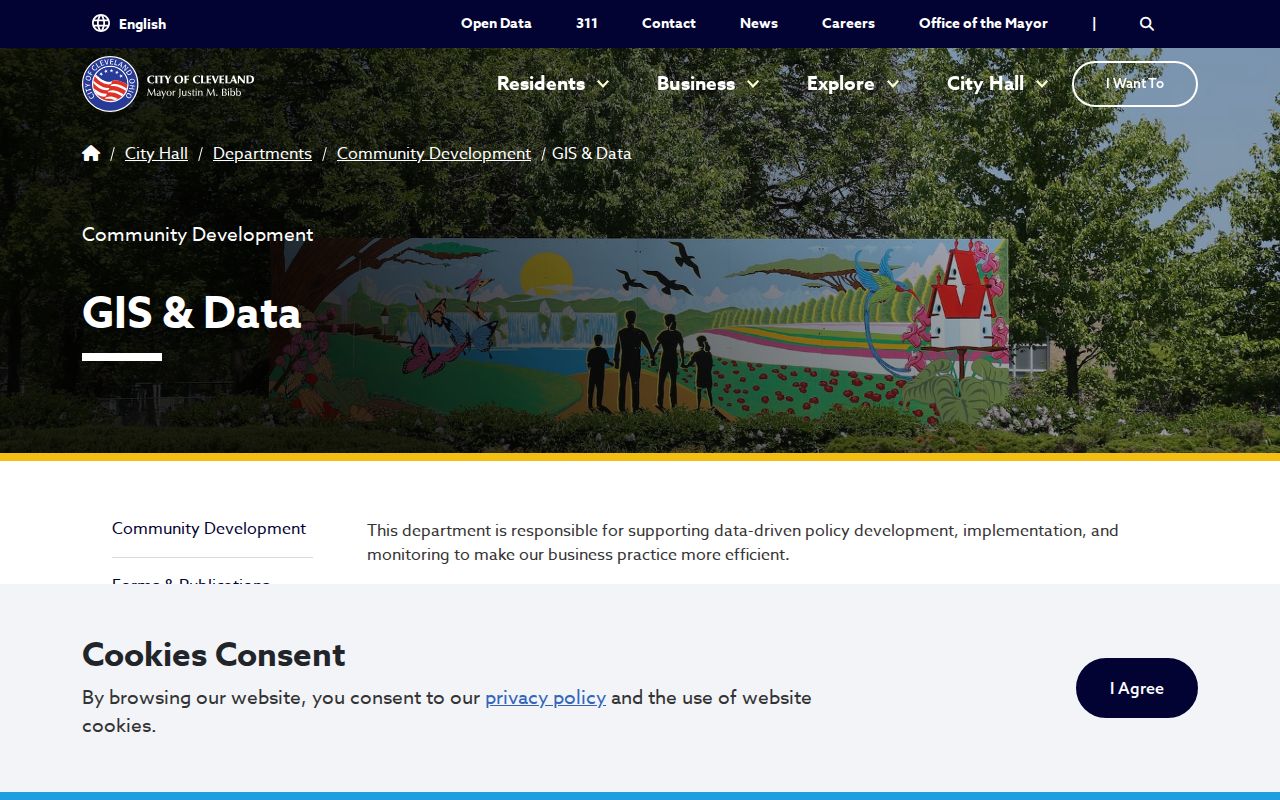Click the Cookies Consent heading

[214, 654]
